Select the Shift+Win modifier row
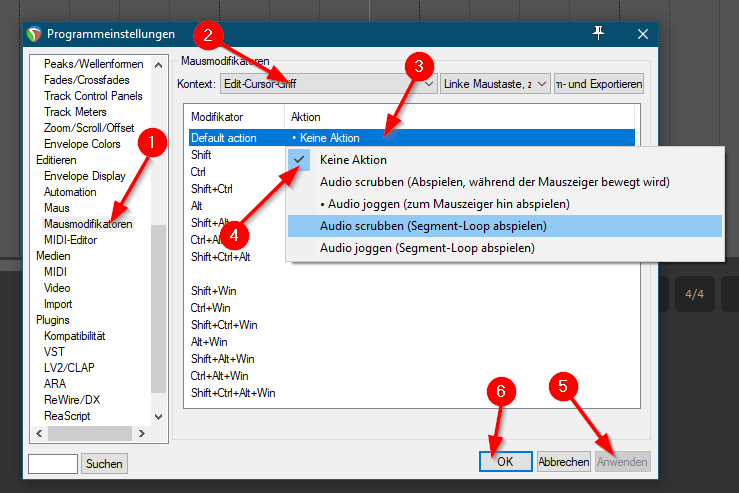The width and height of the screenshot is (739, 493). coord(213,290)
